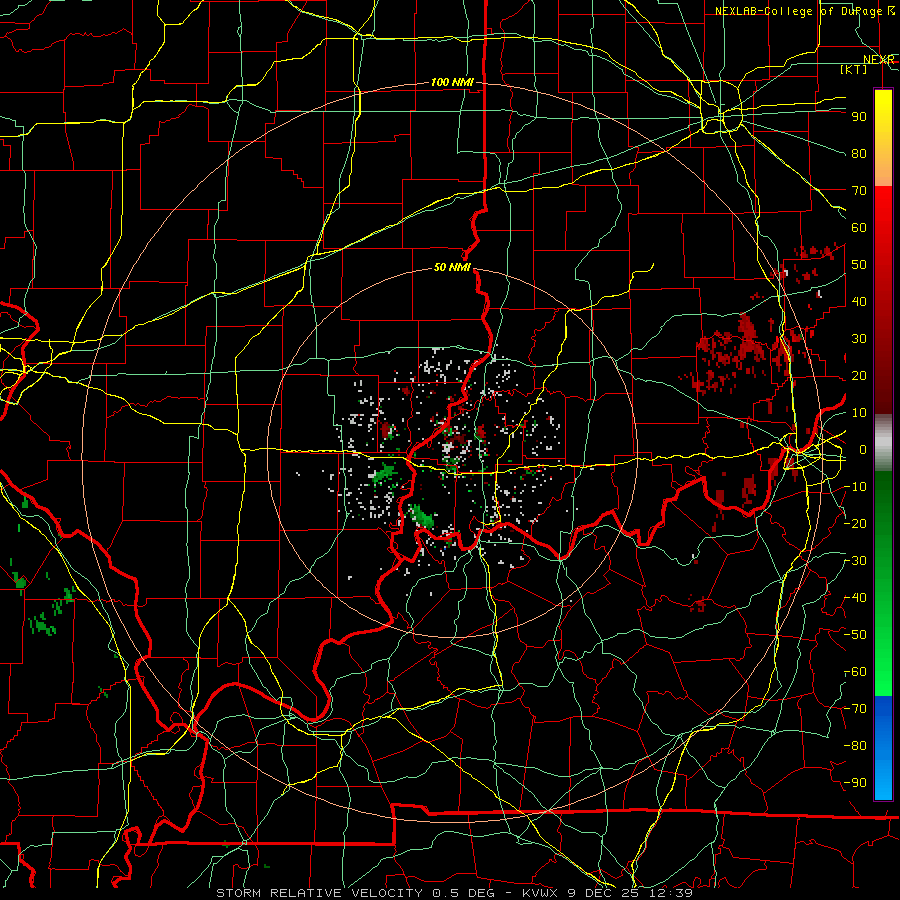This screenshot has width=900, height=900.
Task: Click the 100 NMI range ring label
Action: 452,83
